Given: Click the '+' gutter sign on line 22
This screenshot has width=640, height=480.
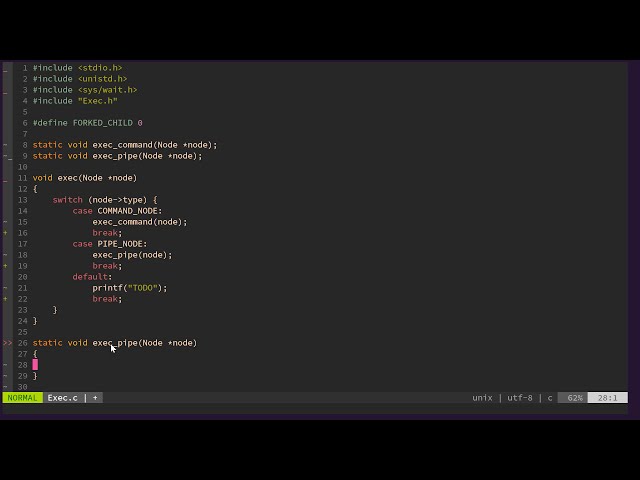Looking at the screenshot, I should (5, 299).
